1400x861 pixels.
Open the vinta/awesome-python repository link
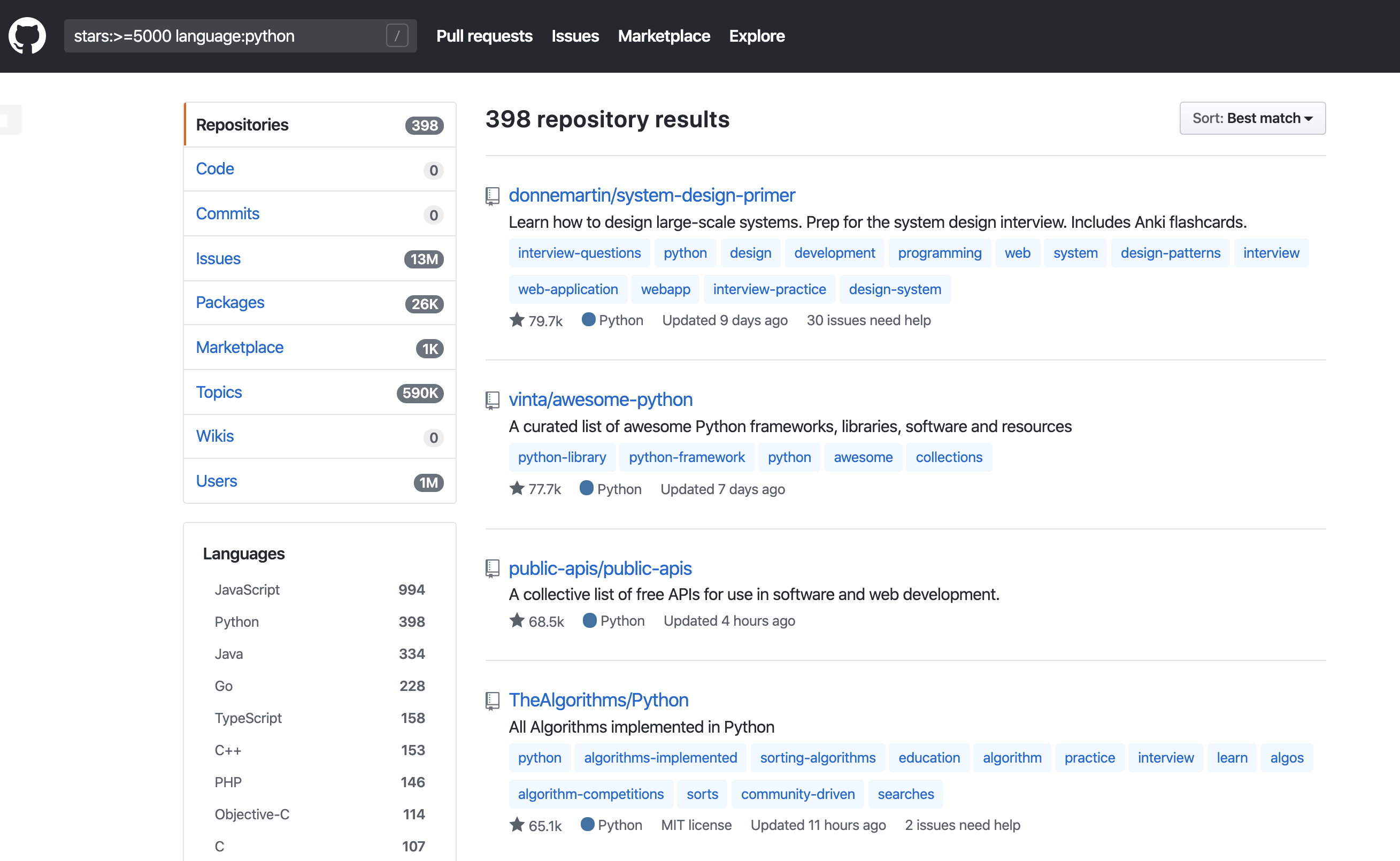600,400
